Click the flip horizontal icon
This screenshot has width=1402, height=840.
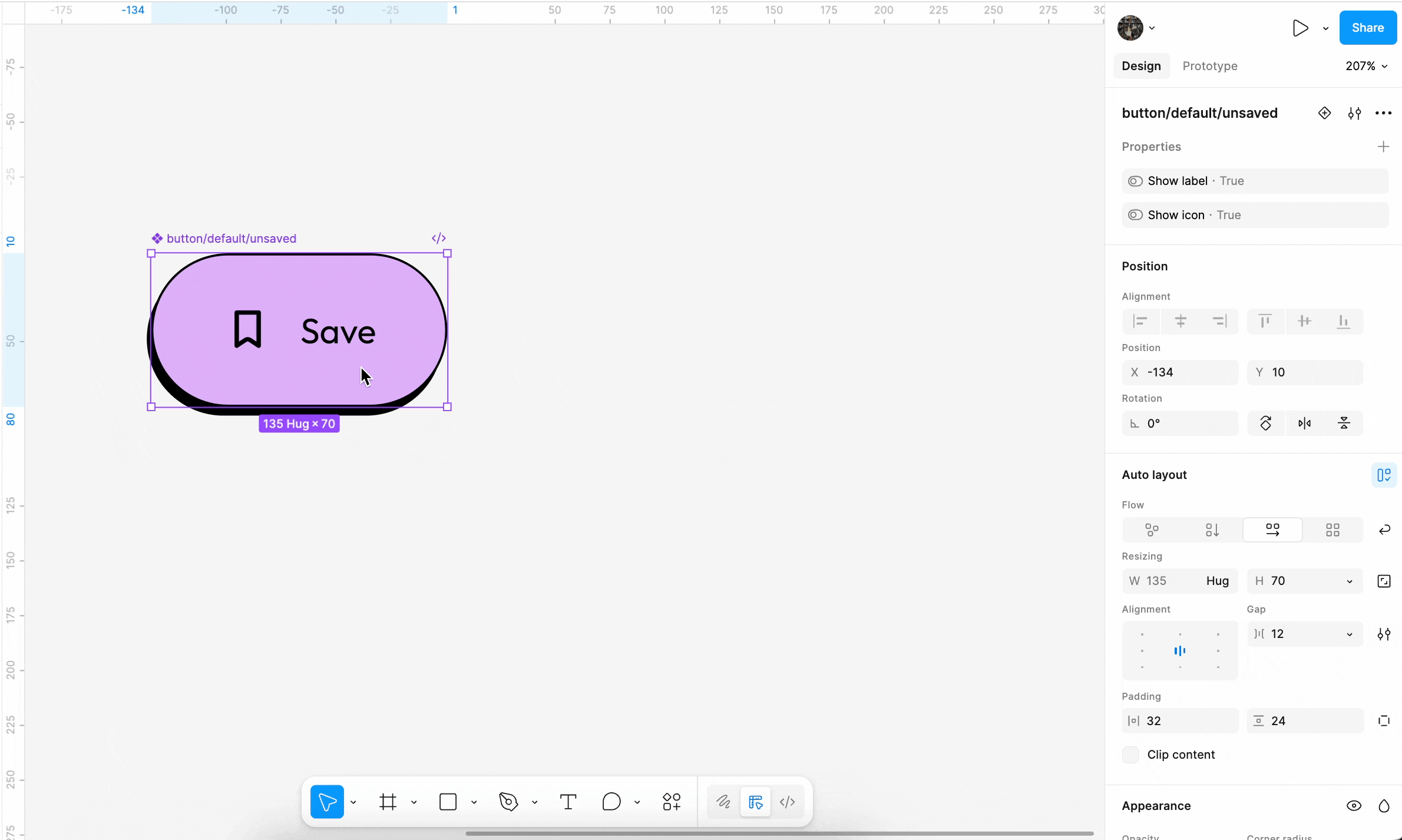point(1304,423)
